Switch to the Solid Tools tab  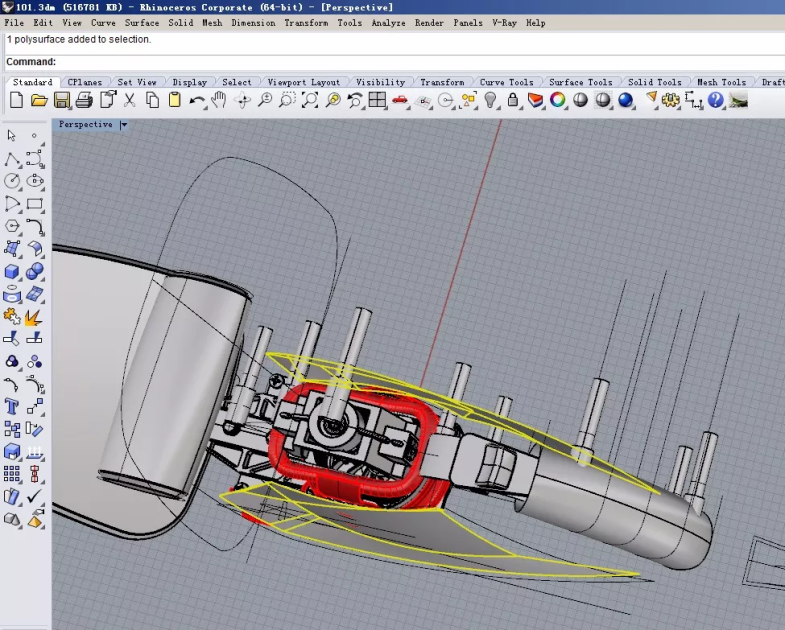click(x=654, y=82)
